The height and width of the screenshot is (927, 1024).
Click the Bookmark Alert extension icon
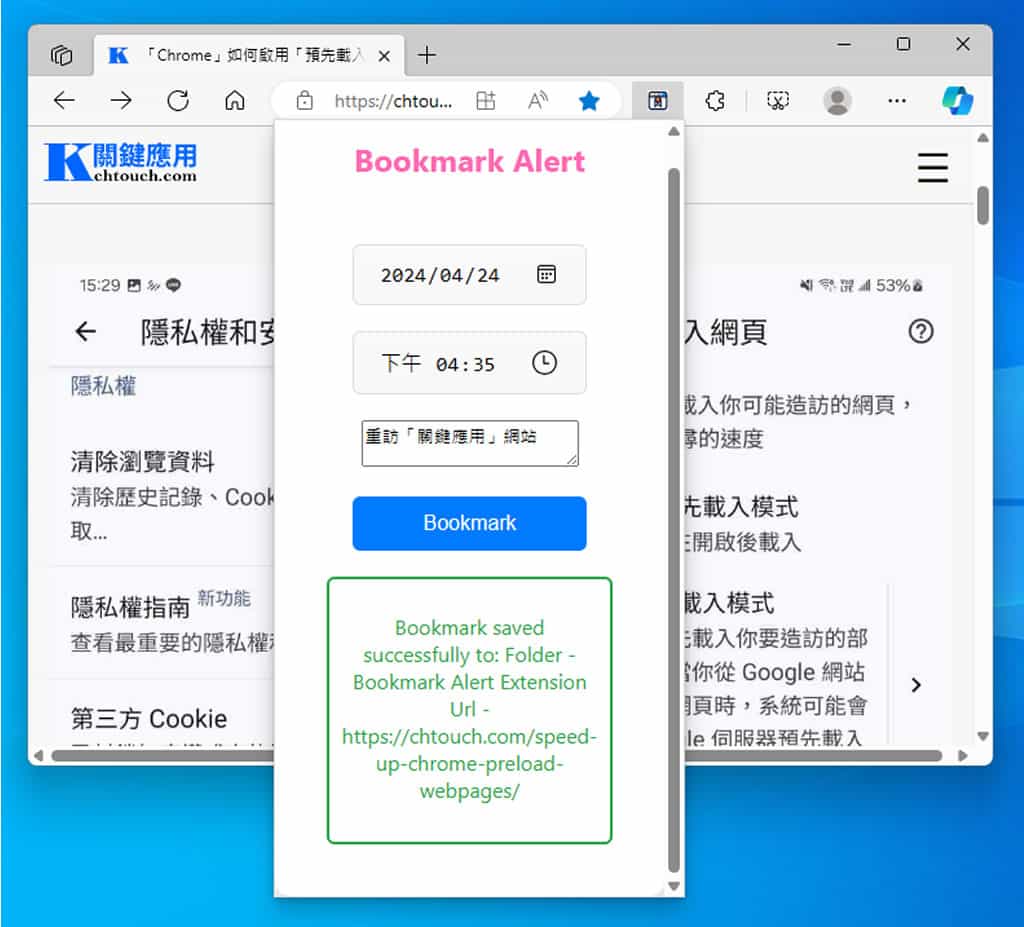click(657, 101)
